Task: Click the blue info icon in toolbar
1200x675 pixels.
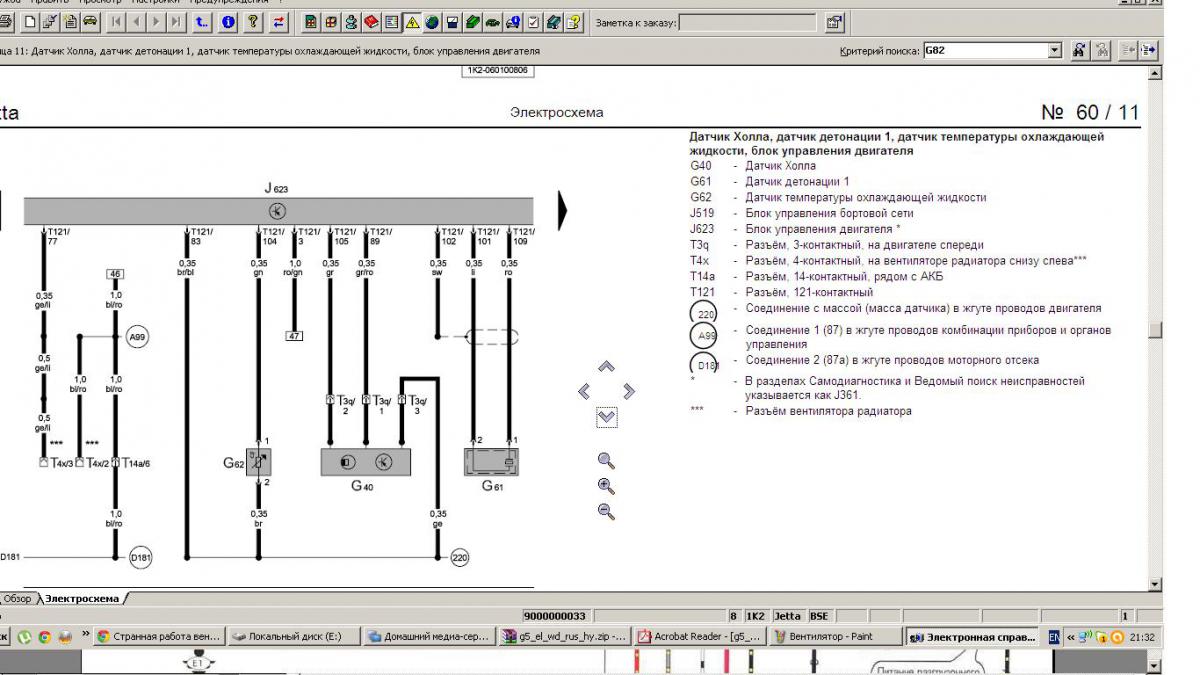Action: coord(229,21)
